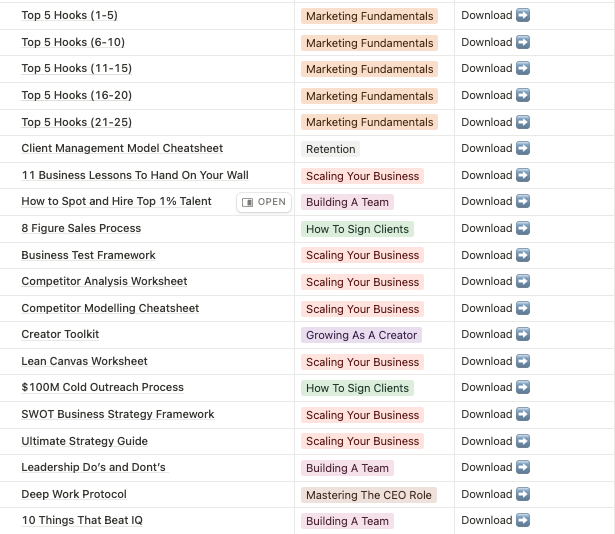Open Leadership Do's and Dont's page
Screen dimensions: 615x534
click(93, 467)
